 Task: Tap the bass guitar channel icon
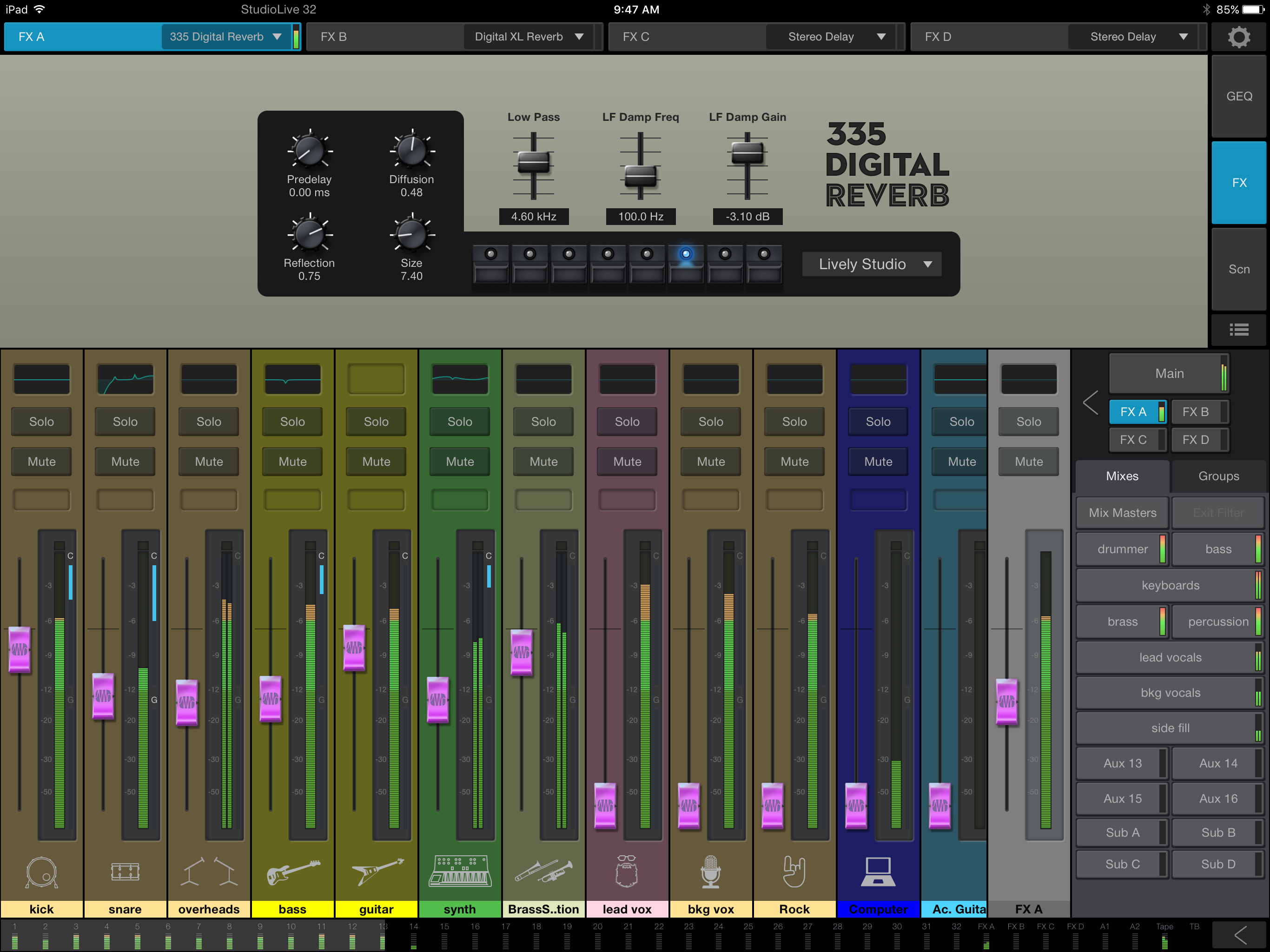[x=293, y=872]
